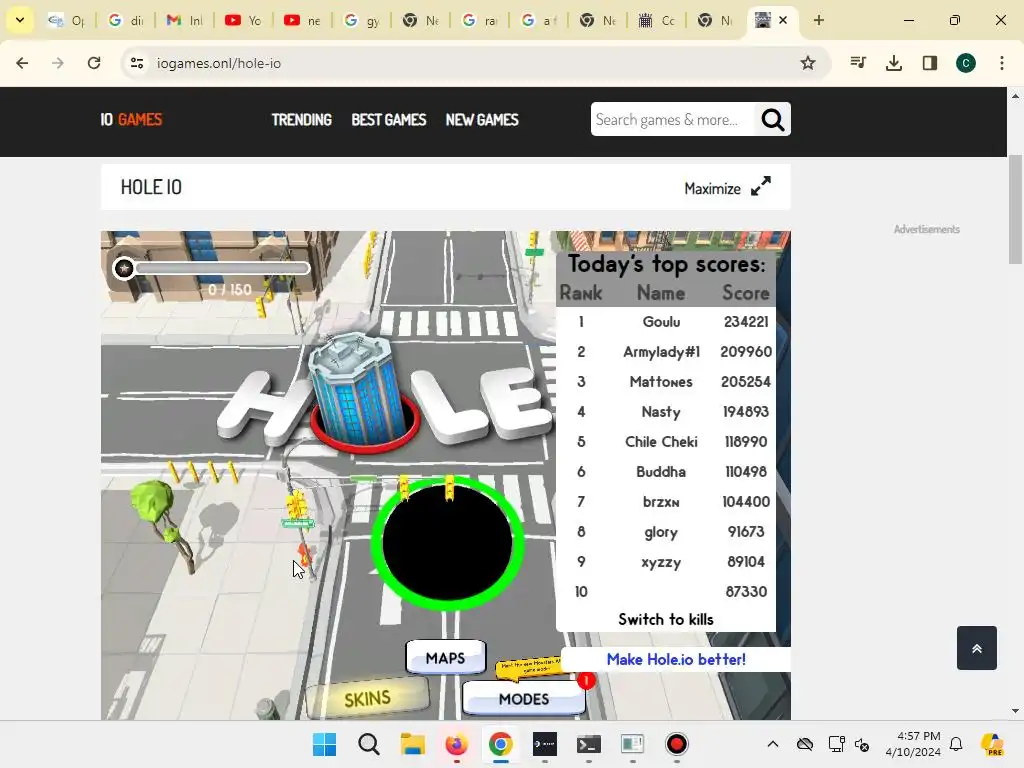Viewport: 1024px width, 768px height.
Task: Go to IO GAMES home logo
Action: (131, 120)
